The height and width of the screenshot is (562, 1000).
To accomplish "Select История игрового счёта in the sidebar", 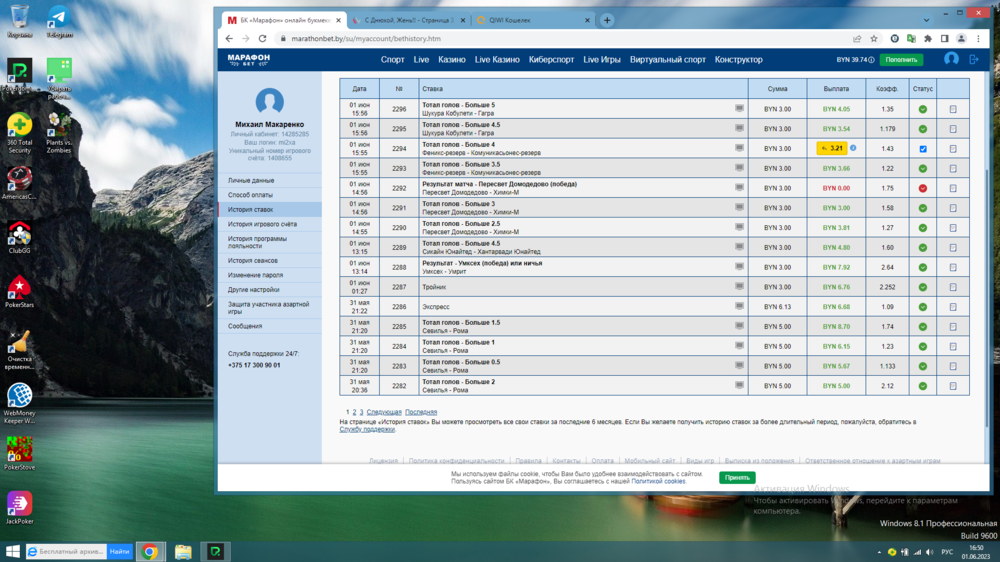I will coord(262,224).
